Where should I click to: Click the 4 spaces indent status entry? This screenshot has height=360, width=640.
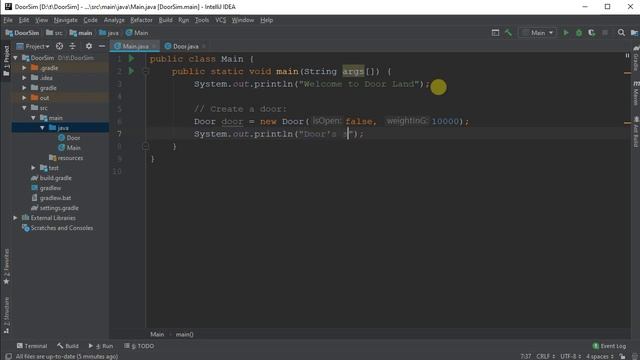[x=600, y=356]
